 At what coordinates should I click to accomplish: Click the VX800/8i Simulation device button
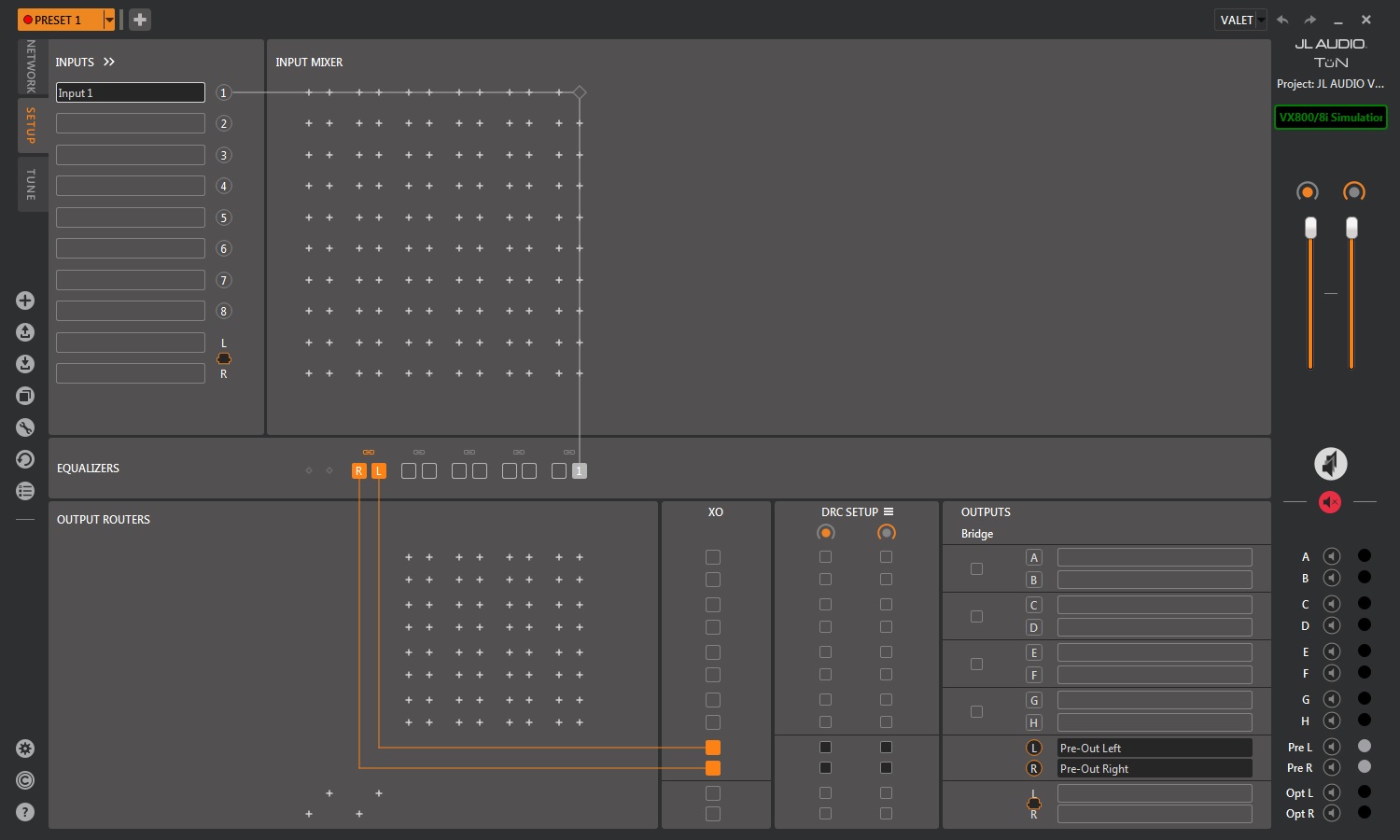coord(1330,118)
